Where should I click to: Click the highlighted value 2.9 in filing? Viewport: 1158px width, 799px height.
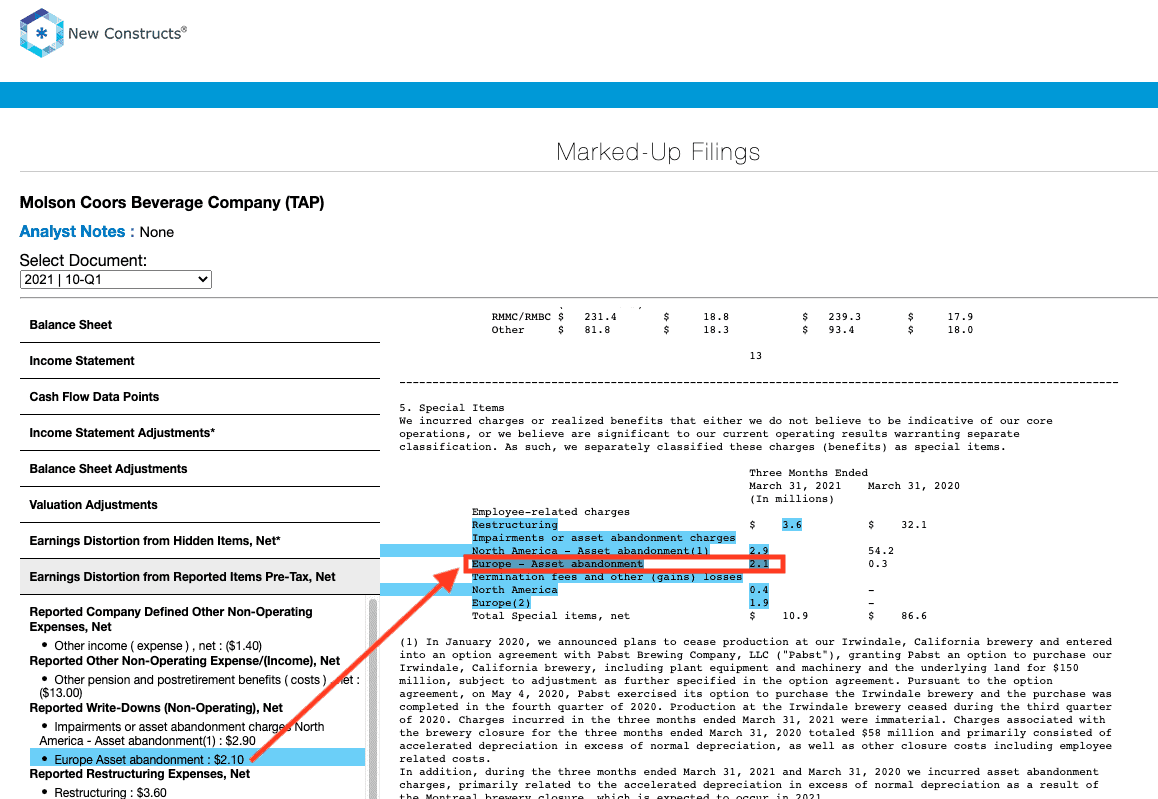point(758,551)
